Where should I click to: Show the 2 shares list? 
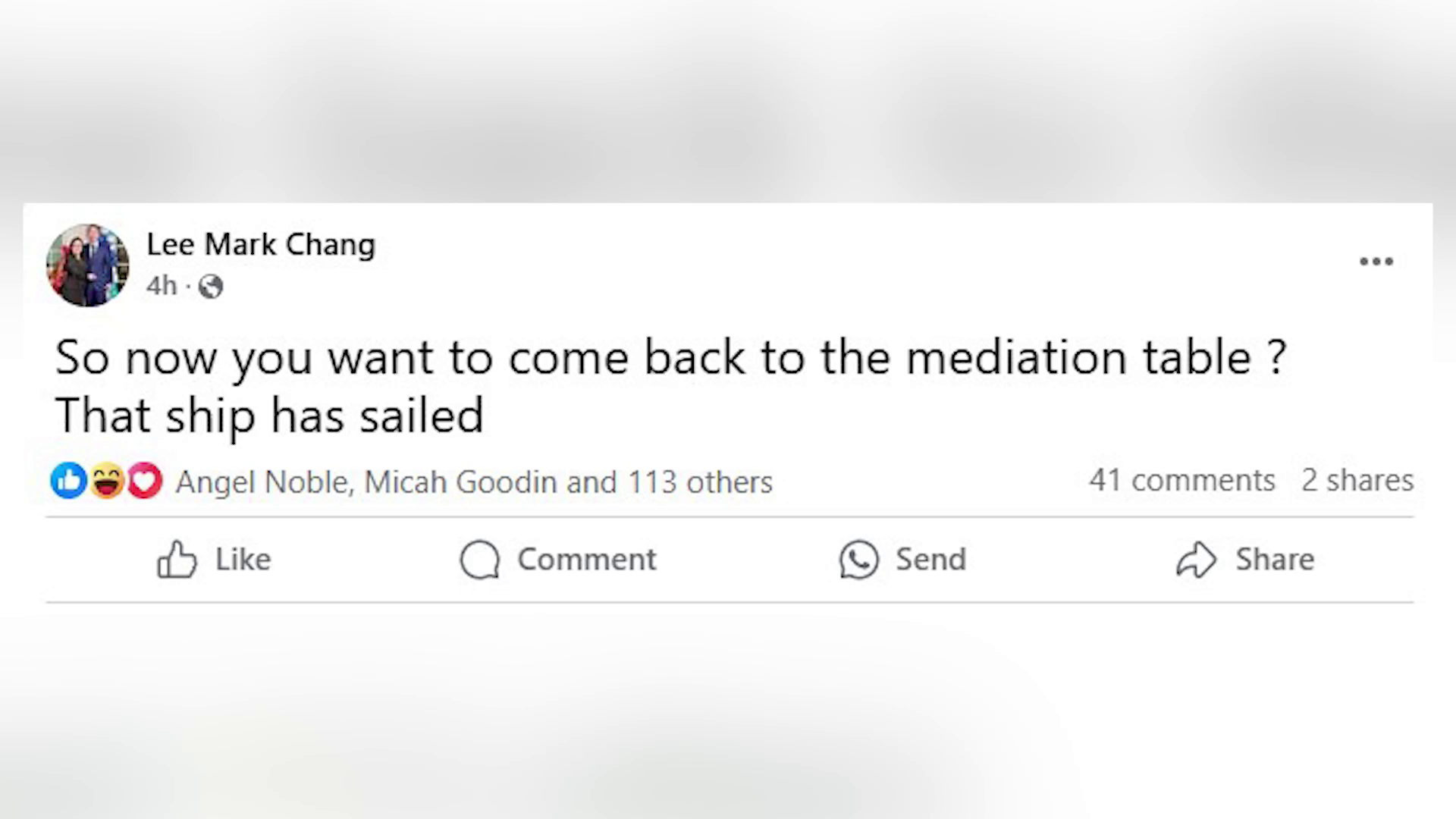click(x=1357, y=481)
